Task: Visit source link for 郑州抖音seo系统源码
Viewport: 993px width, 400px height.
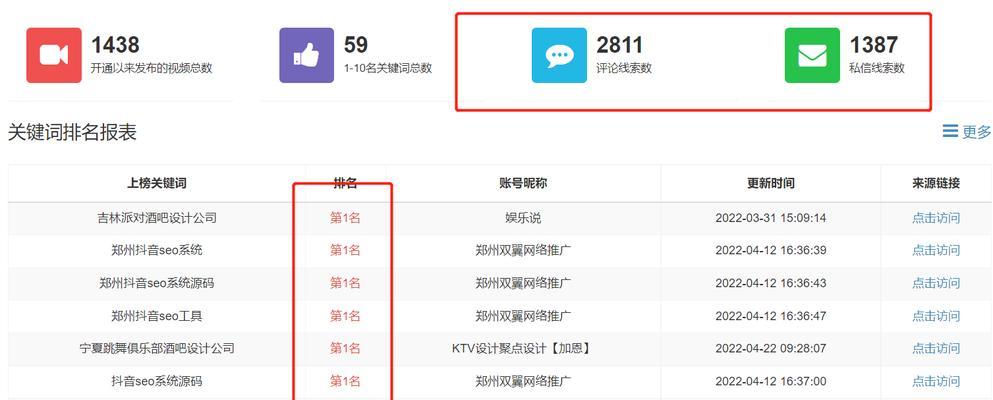Action: pyautogui.click(x=936, y=283)
